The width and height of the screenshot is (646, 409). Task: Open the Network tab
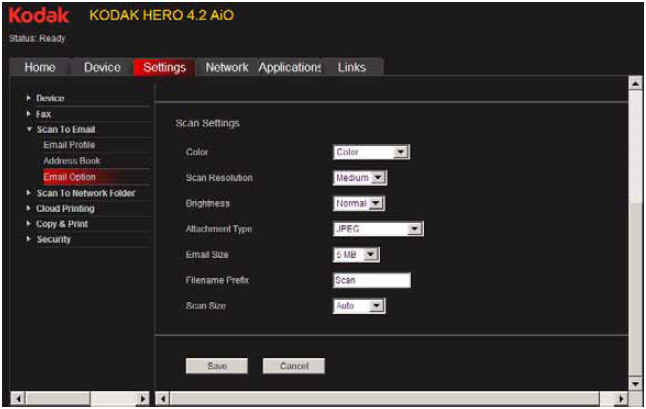(226, 67)
